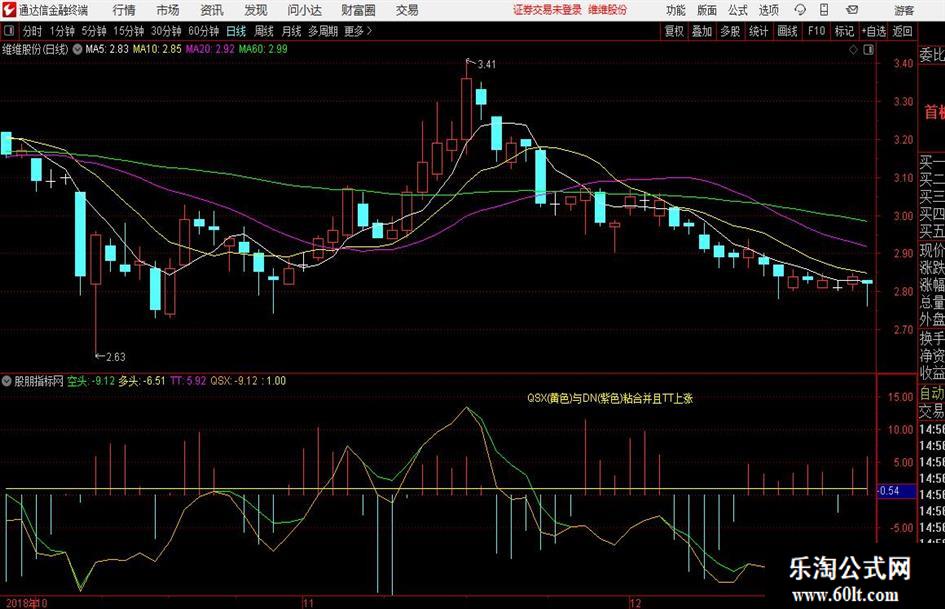Viewport: 945px width, 609px height.
Task: Click the Tongdaxin red logo icon
Action: pyautogui.click(x=8, y=10)
